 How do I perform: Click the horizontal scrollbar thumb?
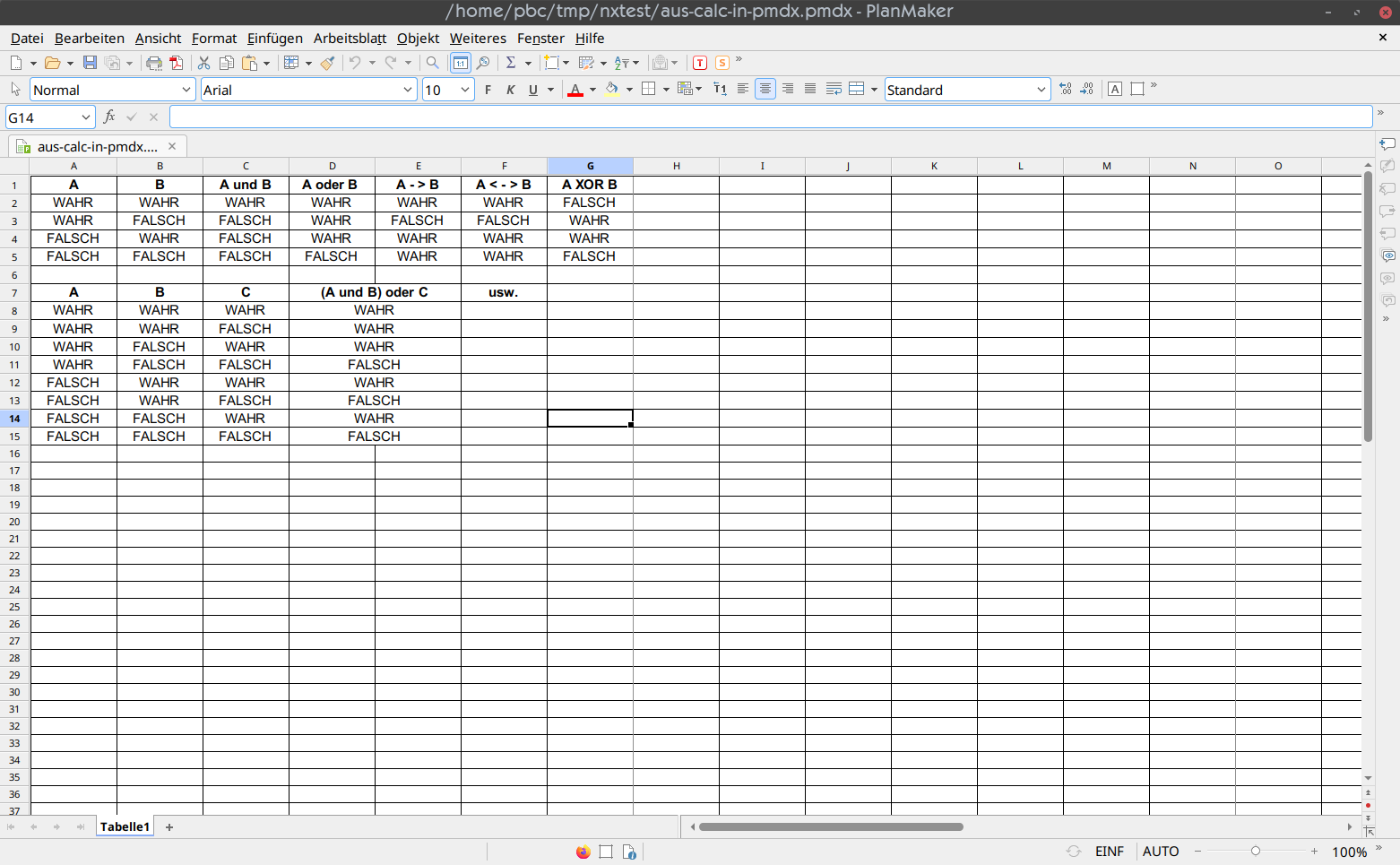[831, 826]
